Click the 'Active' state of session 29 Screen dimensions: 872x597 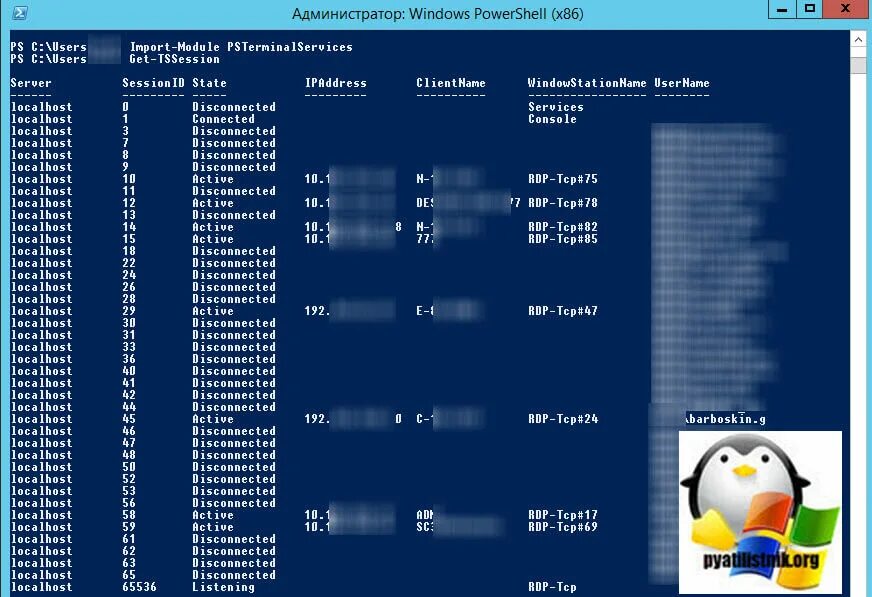212,311
